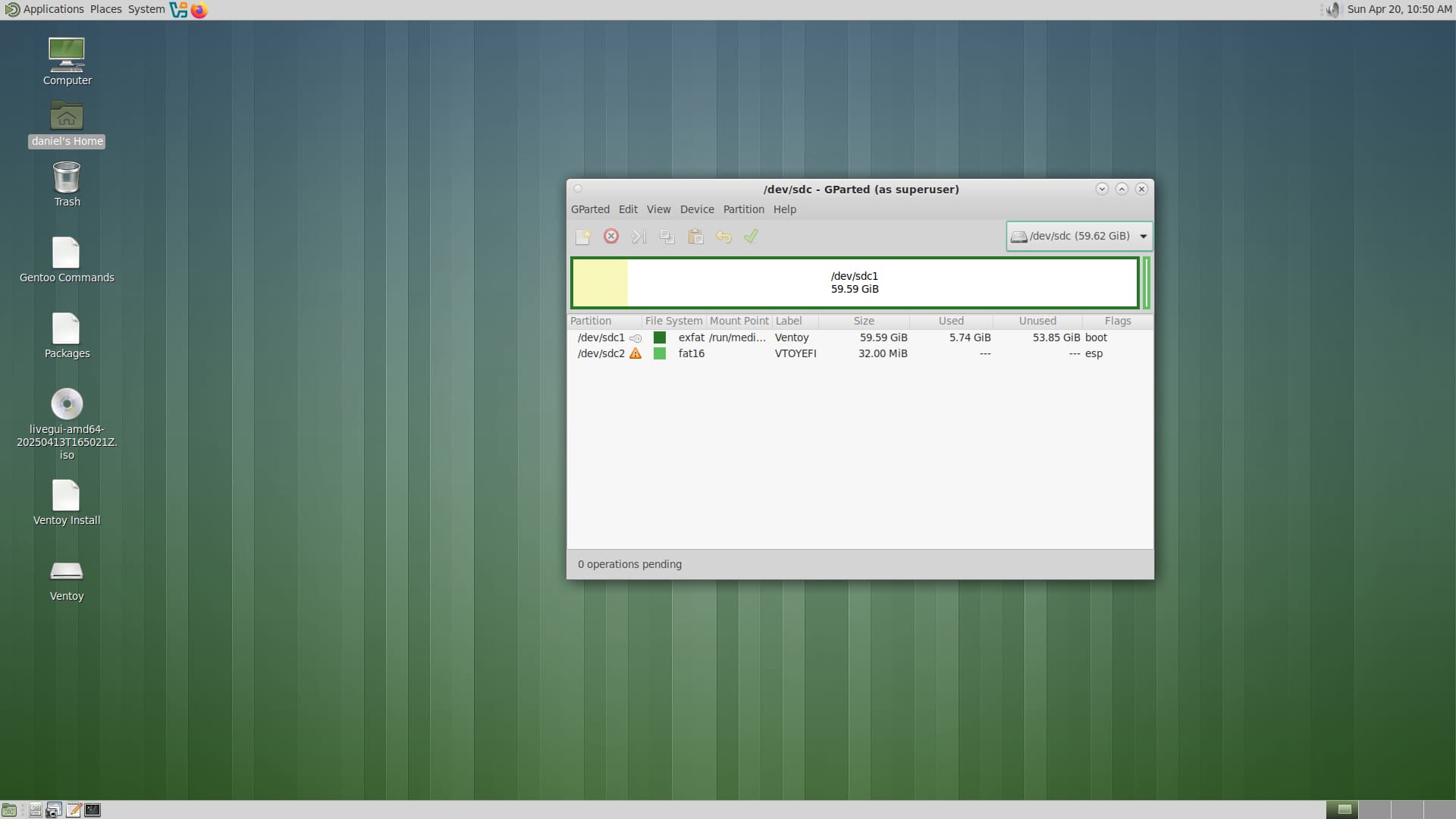Click the Paste partition clipboard icon
This screenshot has width=1456, height=819.
[x=695, y=237]
